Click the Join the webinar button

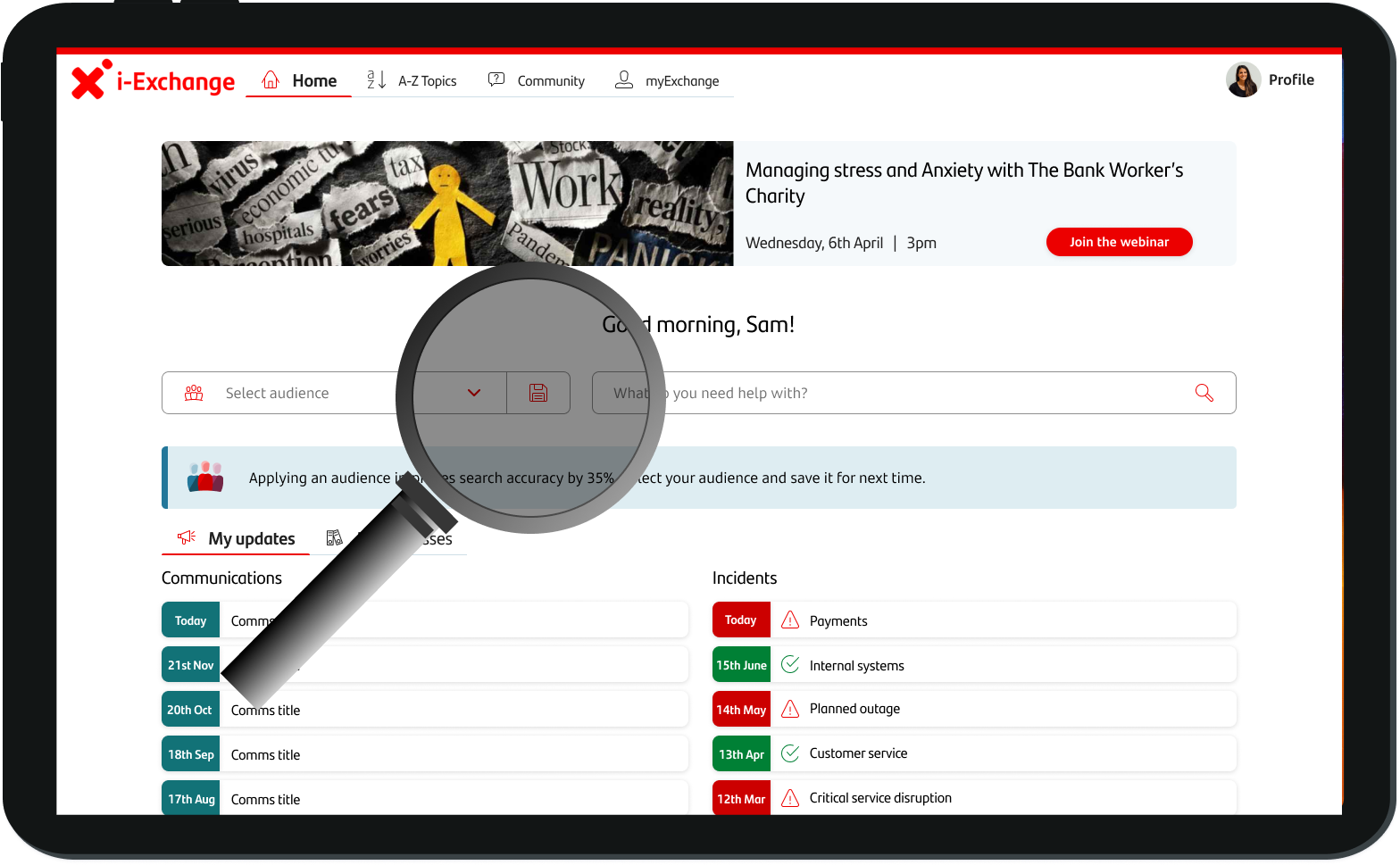1119,242
